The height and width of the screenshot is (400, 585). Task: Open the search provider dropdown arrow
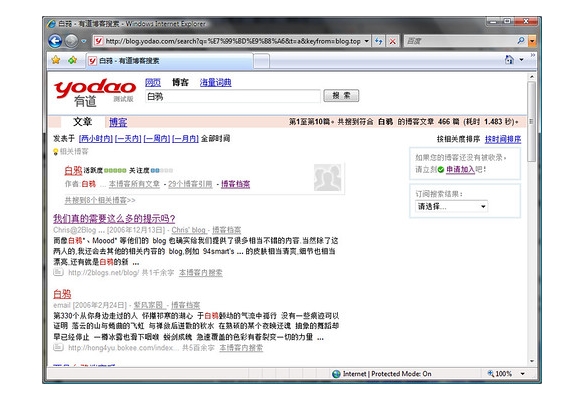coord(532,41)
